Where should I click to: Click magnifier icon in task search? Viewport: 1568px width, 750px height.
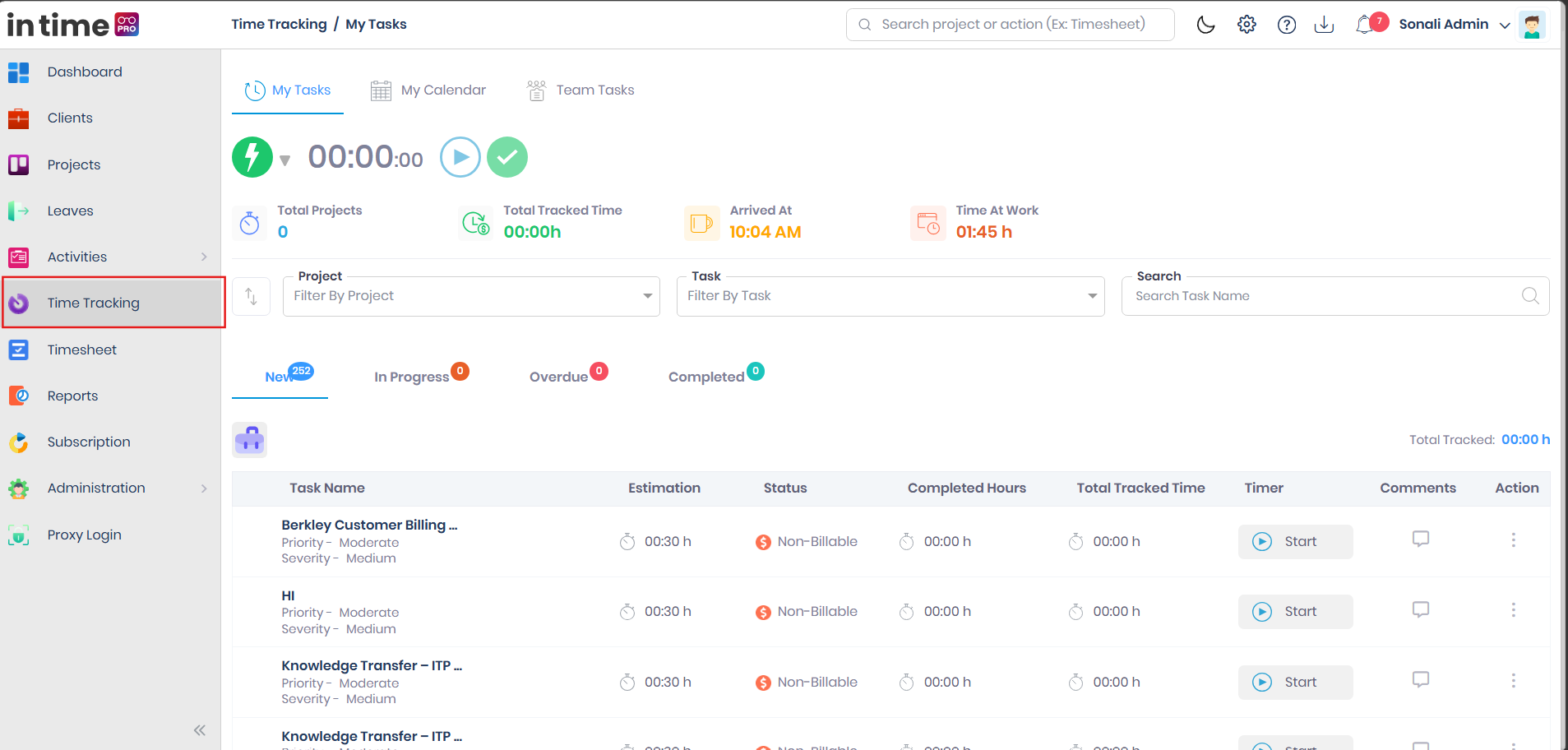pyautogui.click(x=1530, y=296)
